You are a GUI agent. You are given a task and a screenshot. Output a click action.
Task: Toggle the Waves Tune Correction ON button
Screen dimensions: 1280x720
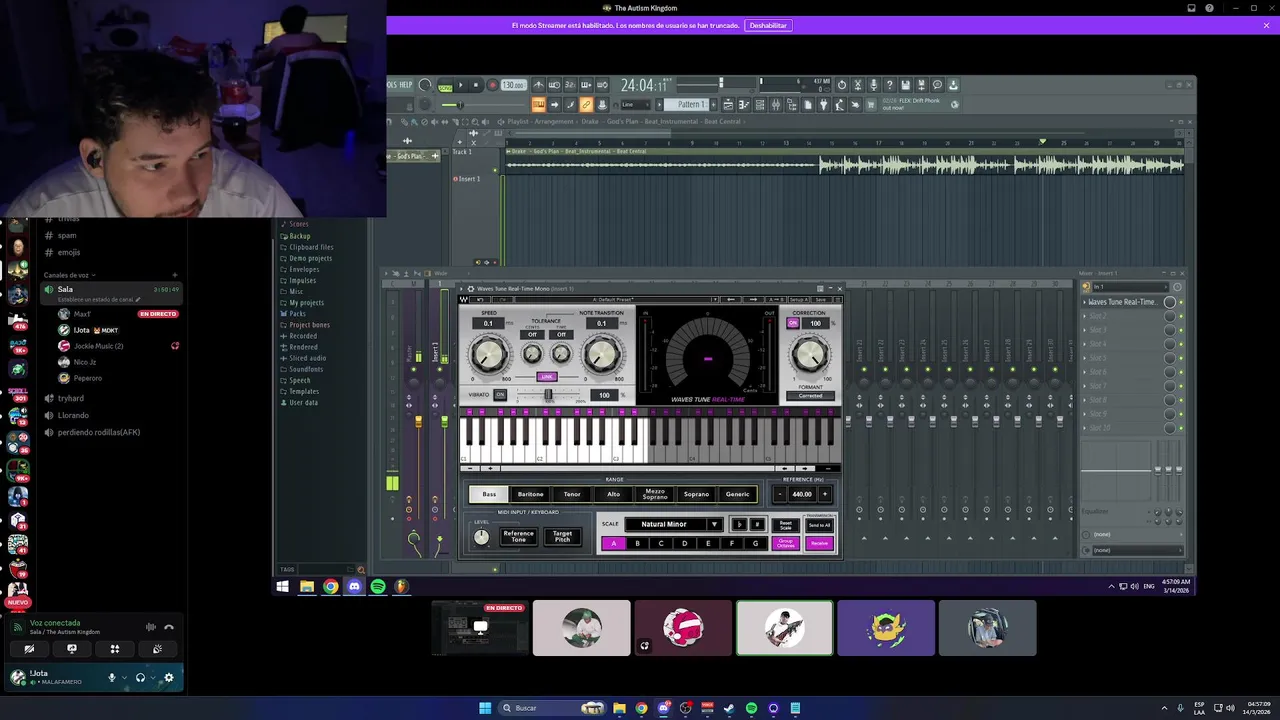pos(793,323)
